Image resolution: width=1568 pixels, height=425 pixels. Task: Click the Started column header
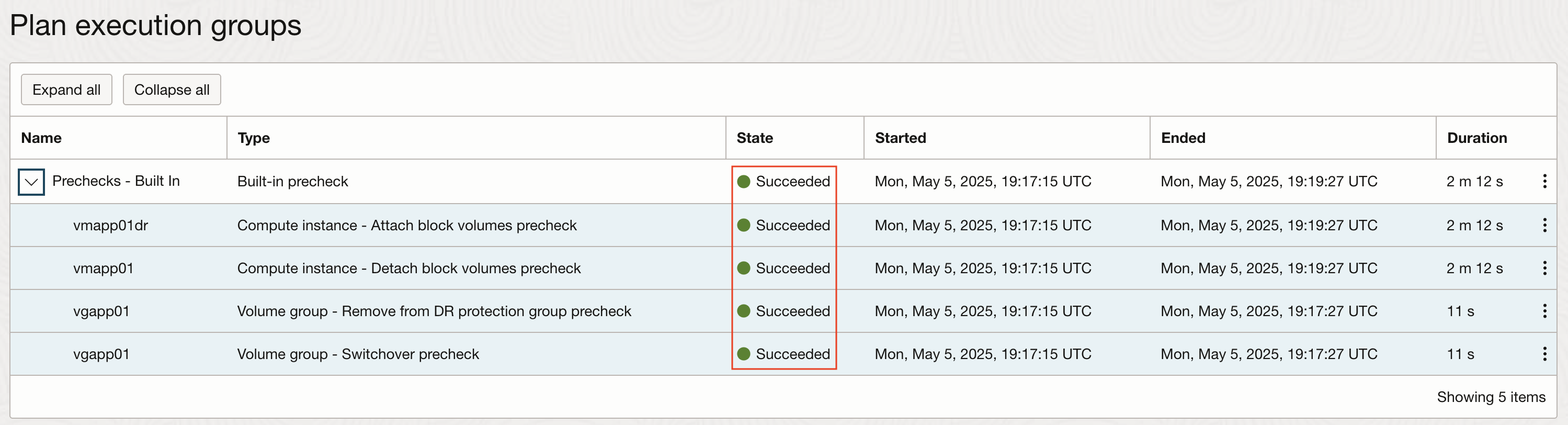click(900, 138)
